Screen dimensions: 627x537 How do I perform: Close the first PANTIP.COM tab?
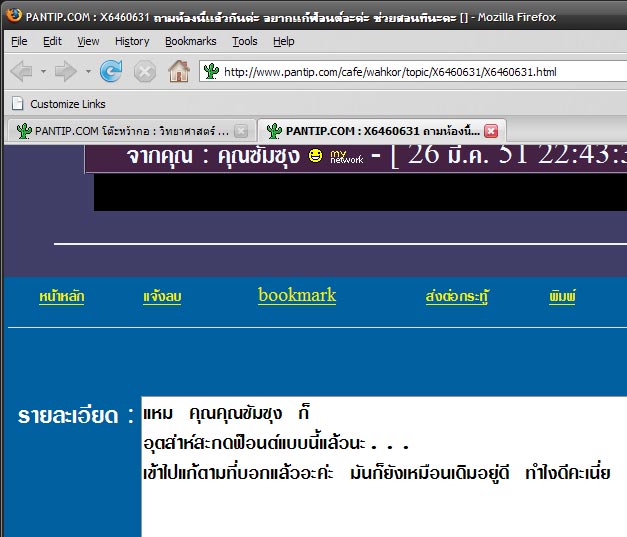pos(241,131)
